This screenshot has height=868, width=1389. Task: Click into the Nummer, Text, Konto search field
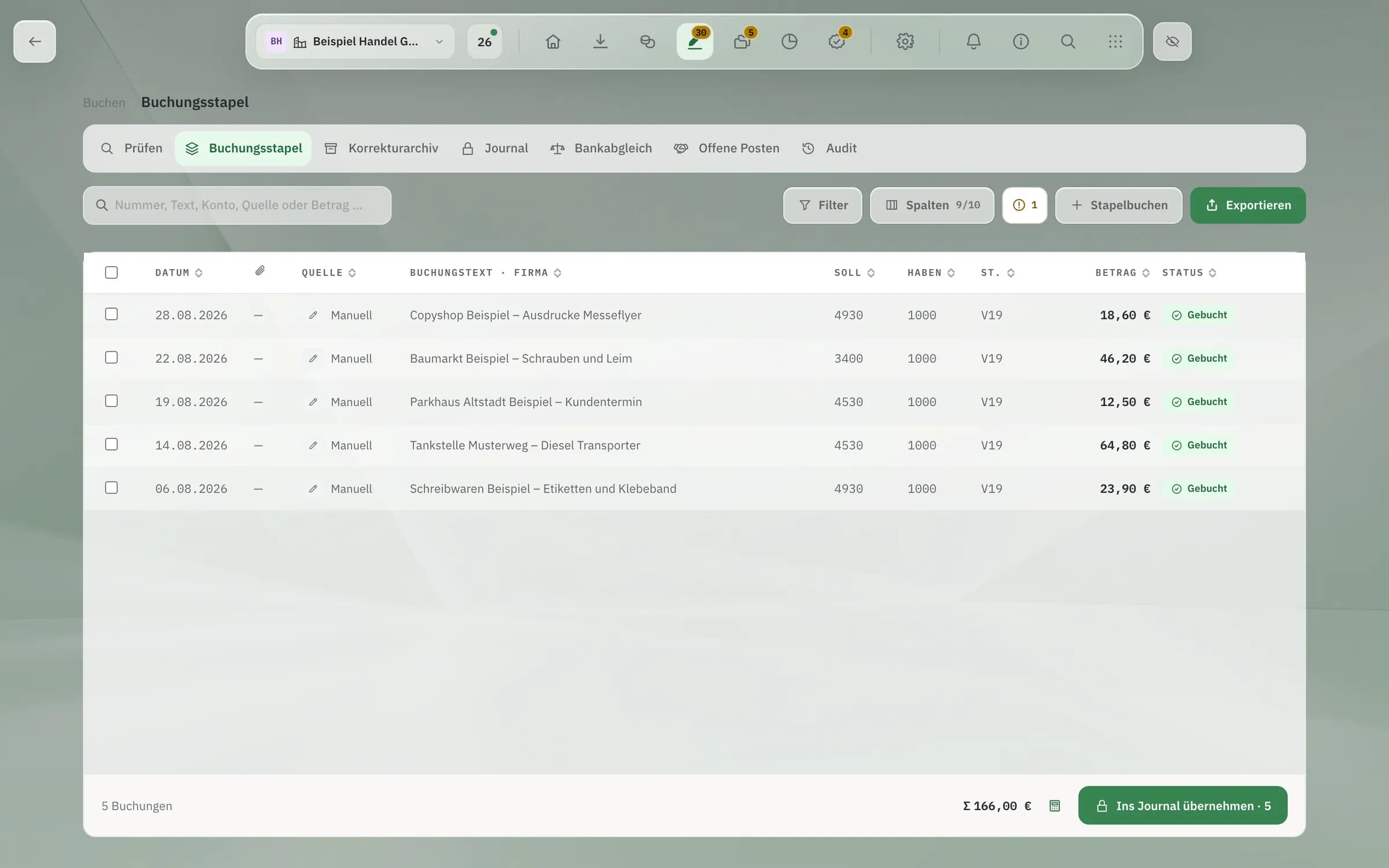tap(237, 205)
